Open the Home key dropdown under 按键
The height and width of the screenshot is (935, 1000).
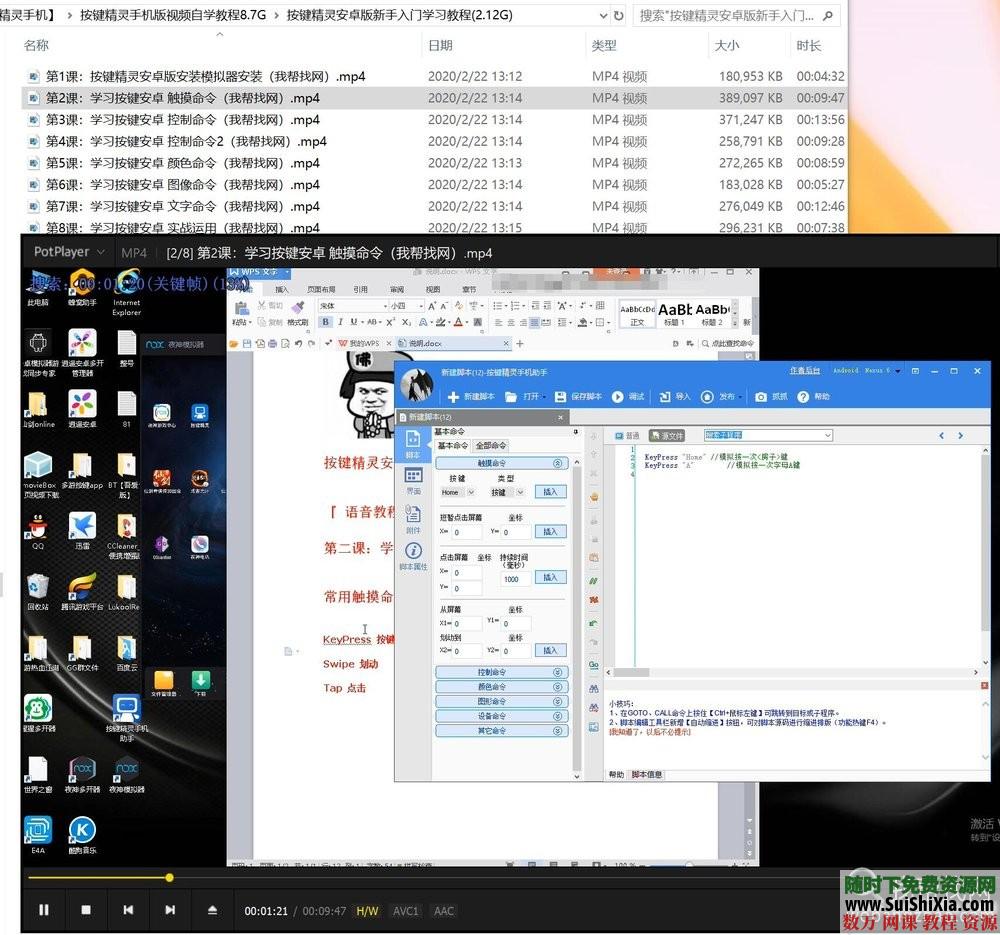pos(458,492)
